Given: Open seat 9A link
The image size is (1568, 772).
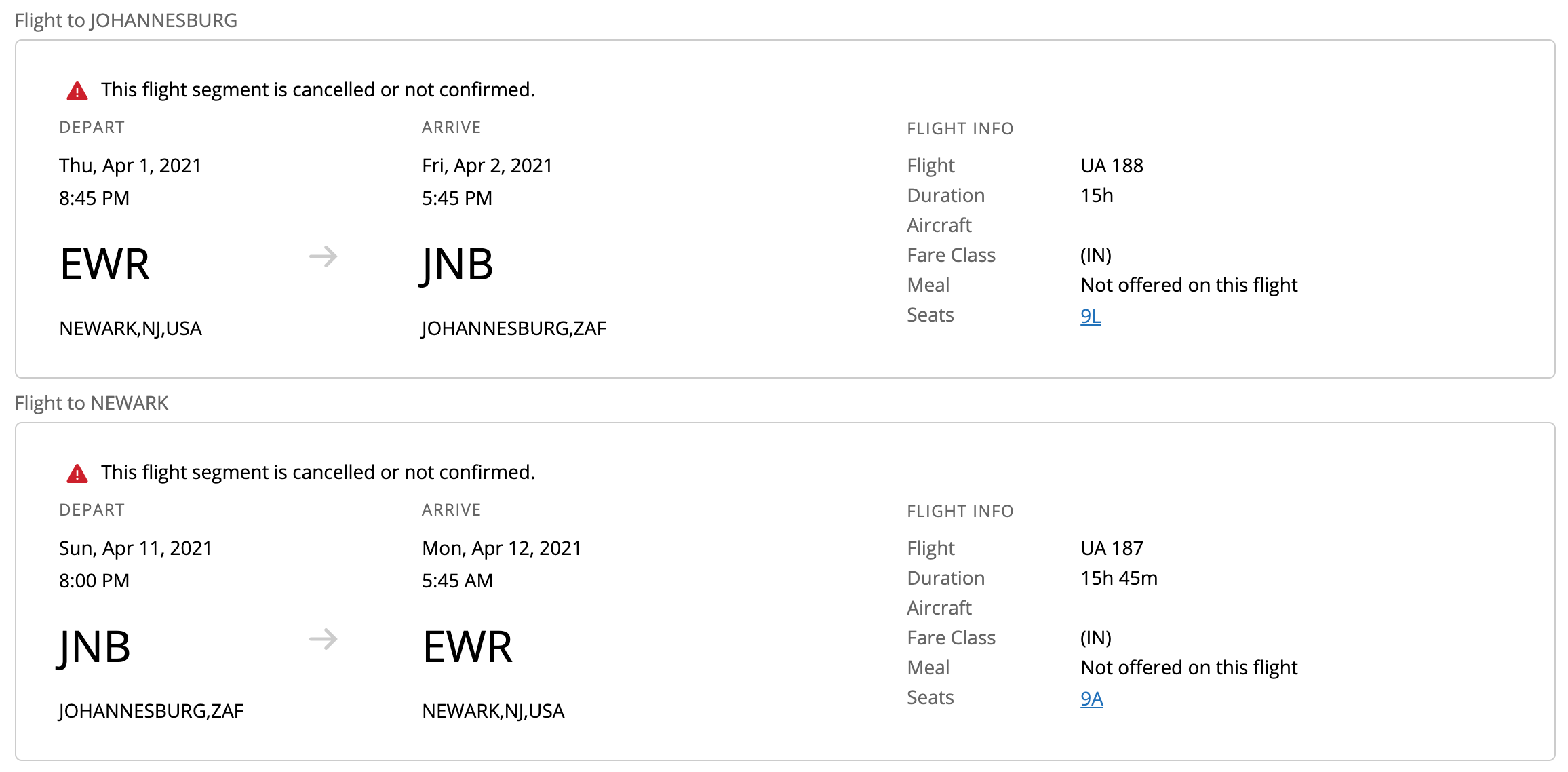Looking at the screenshot, I should [x=1091, y=699].
